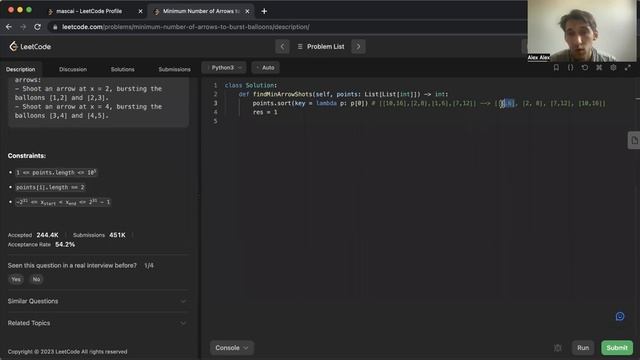Viewport: 640px width, 360px height.
Task: Click the browser forward arrow
Action: tap(23, 27)
